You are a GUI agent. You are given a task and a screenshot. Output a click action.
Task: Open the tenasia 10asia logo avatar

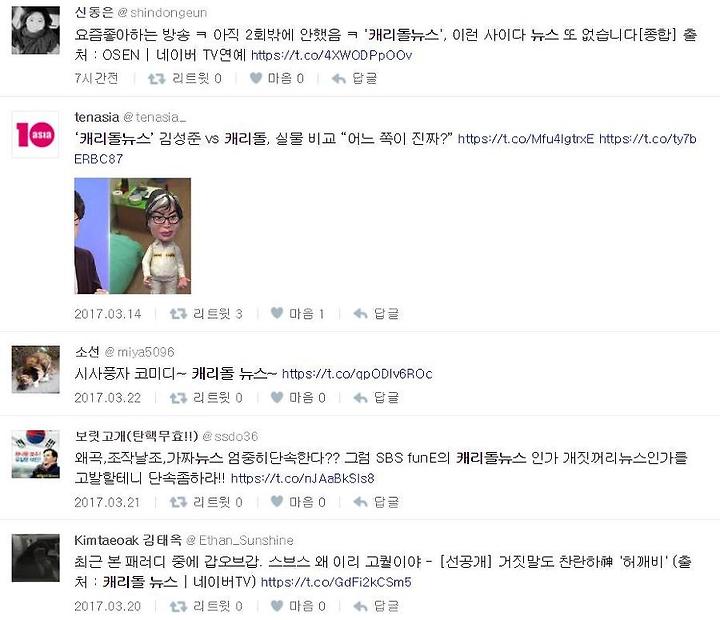click(35, 135)
